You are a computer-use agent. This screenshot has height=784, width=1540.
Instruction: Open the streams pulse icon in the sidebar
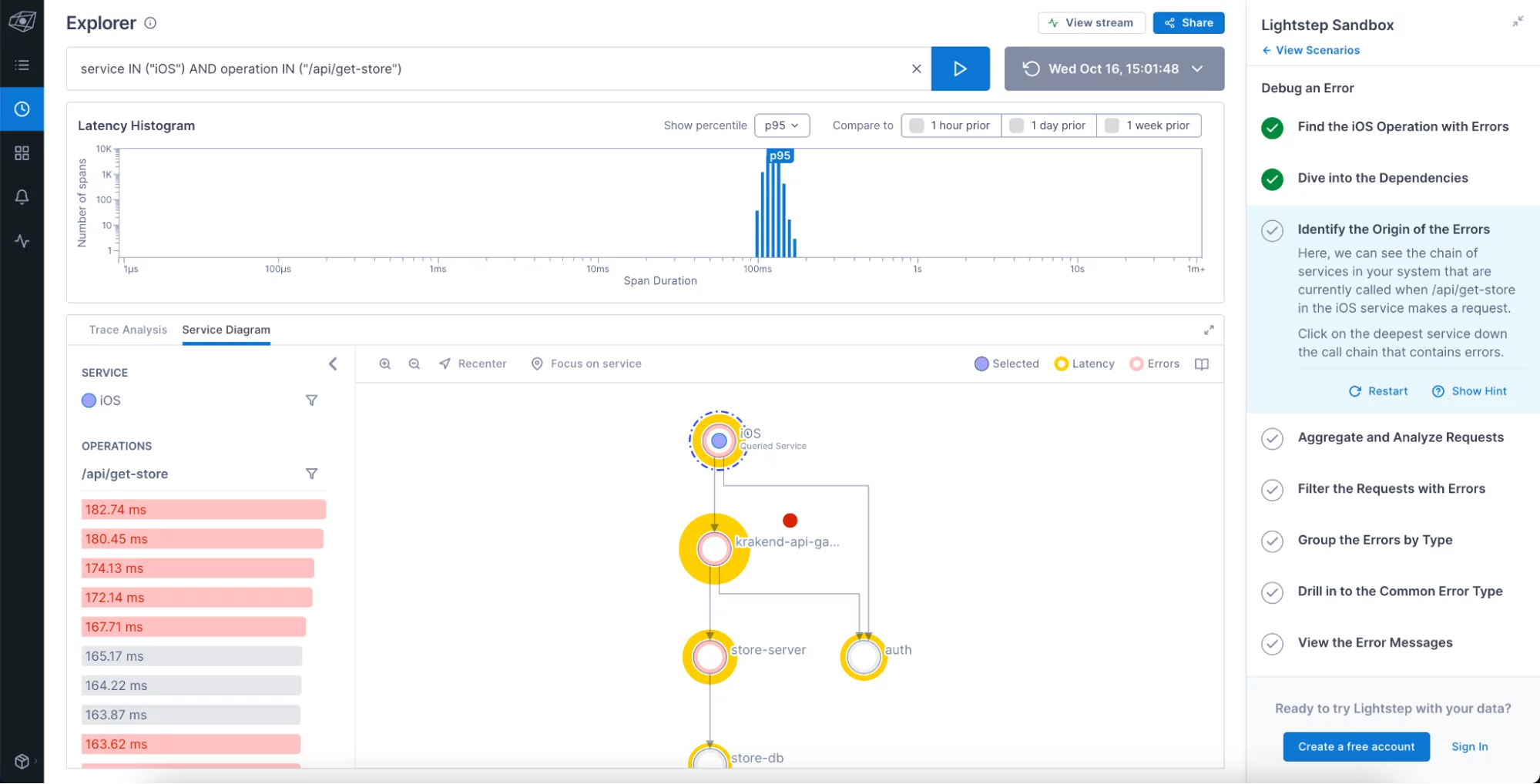[22, 241]
